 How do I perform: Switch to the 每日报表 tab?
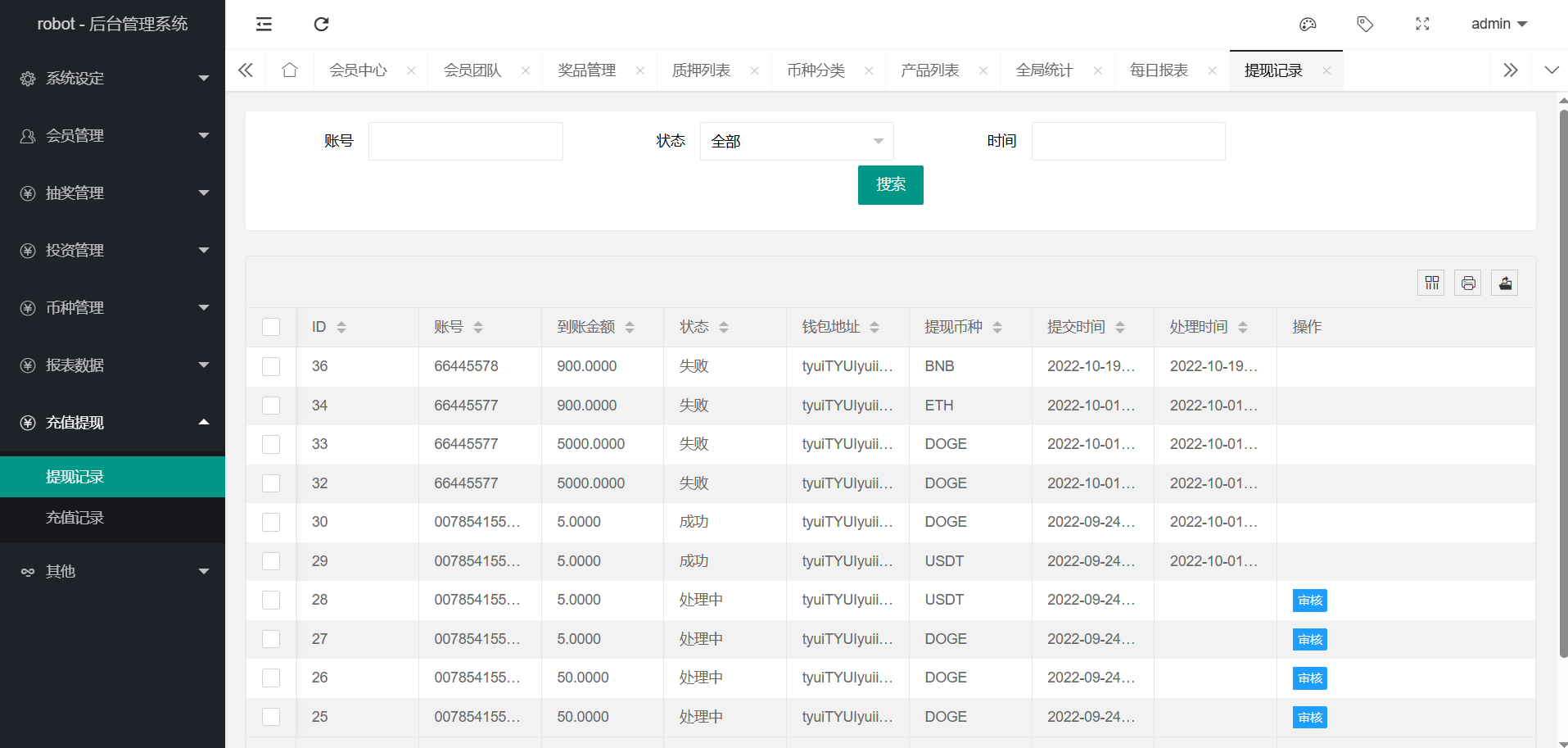(x=1159, y=70)
